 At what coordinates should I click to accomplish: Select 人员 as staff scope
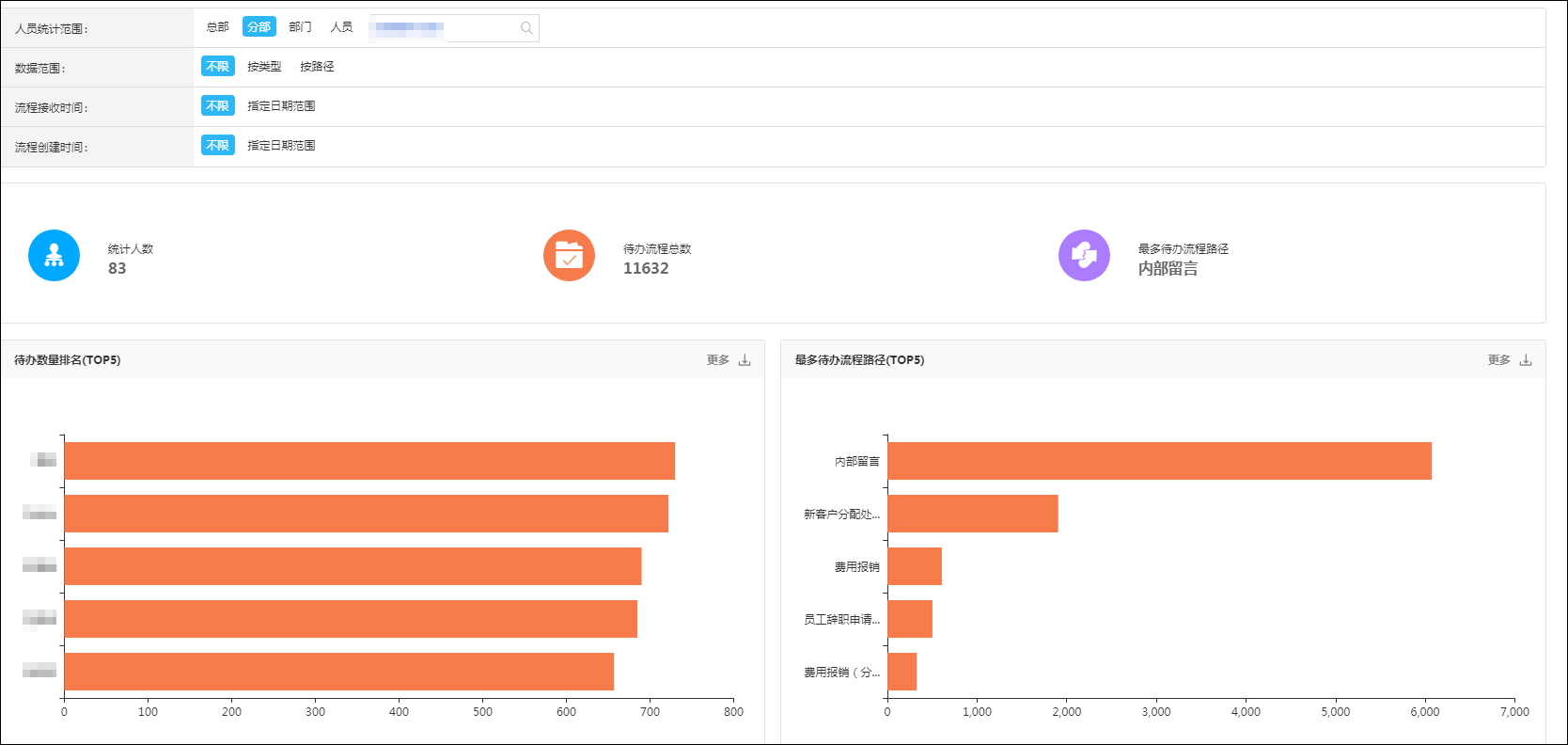[x=341, y=27]
